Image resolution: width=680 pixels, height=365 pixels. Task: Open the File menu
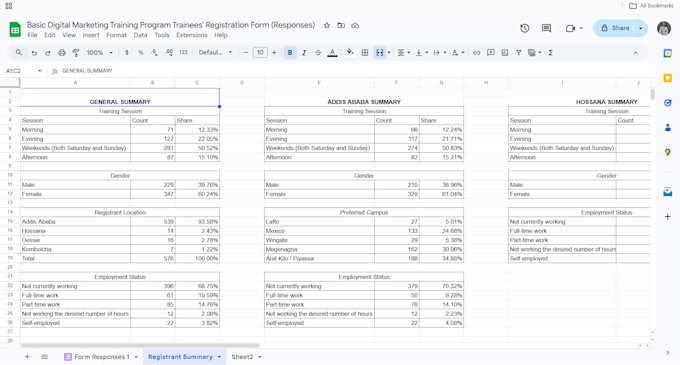(32, 35)
